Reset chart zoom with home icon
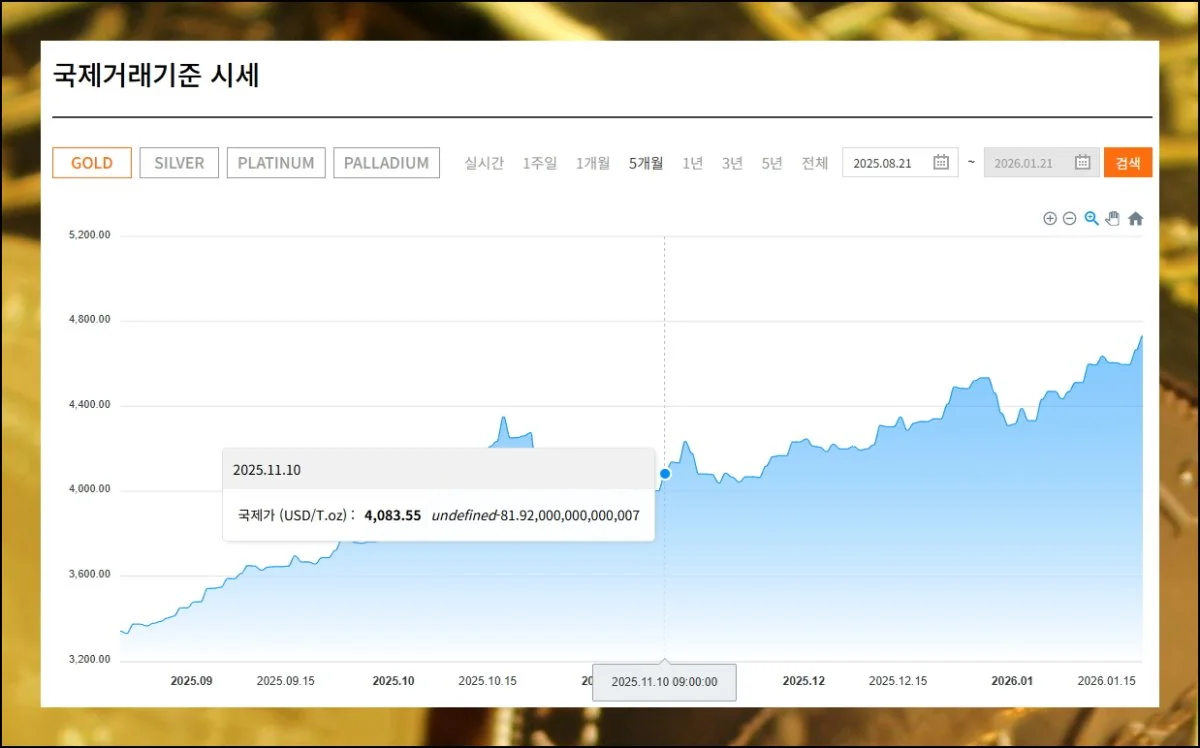1200x748 pixels. [x=1135, y=219]
